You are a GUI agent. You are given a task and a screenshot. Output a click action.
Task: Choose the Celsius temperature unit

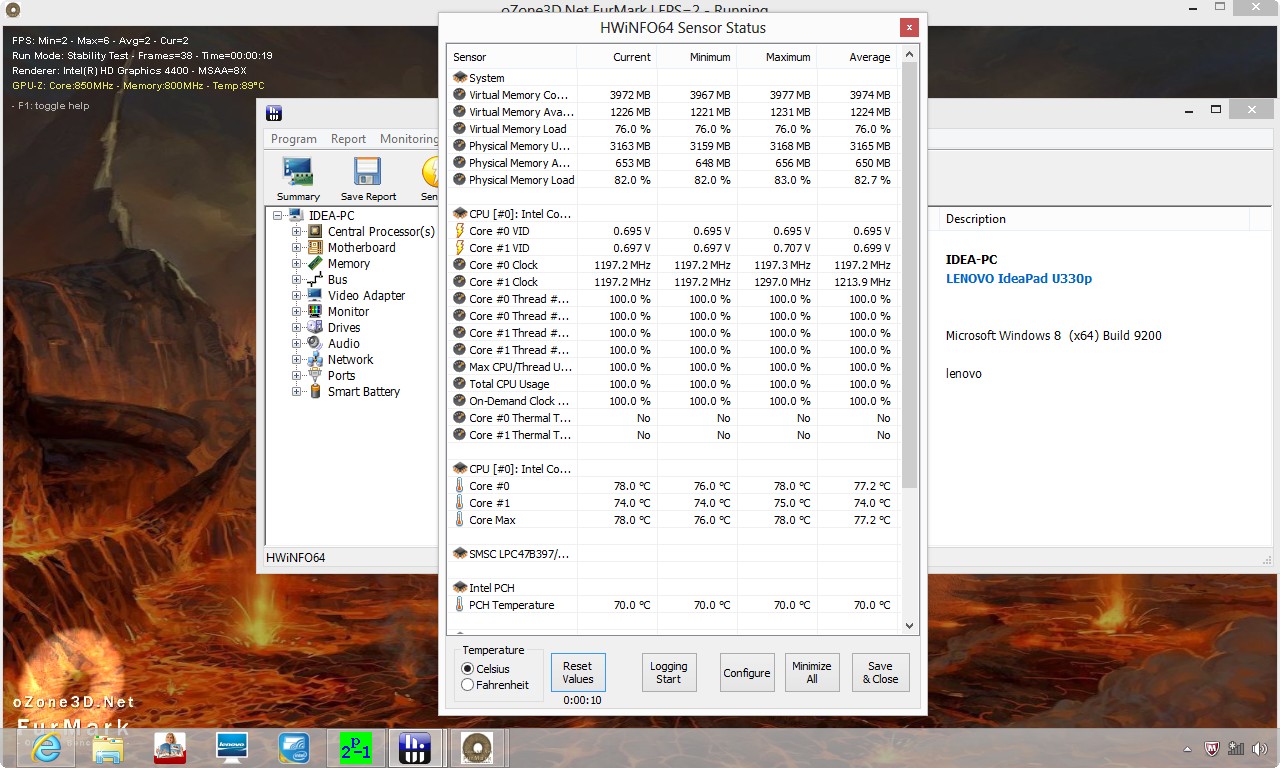[486, 669]
